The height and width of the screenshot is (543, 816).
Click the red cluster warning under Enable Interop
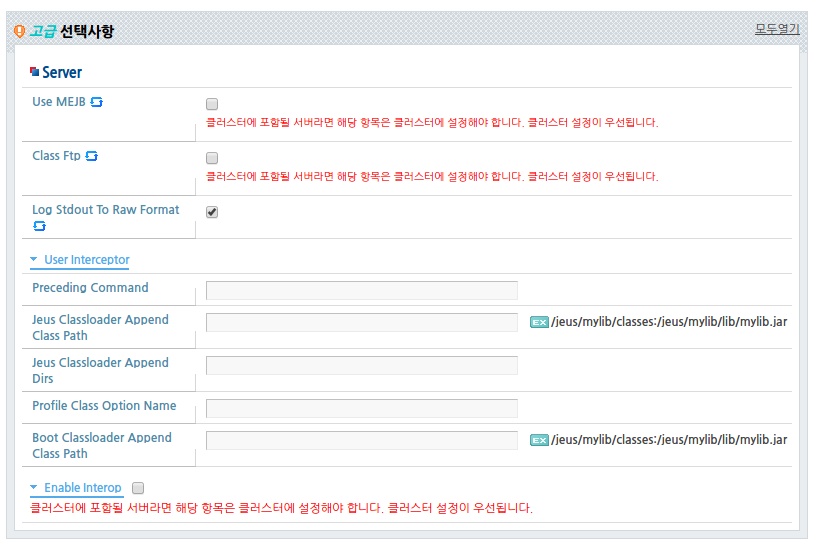(x=281, y=508)
